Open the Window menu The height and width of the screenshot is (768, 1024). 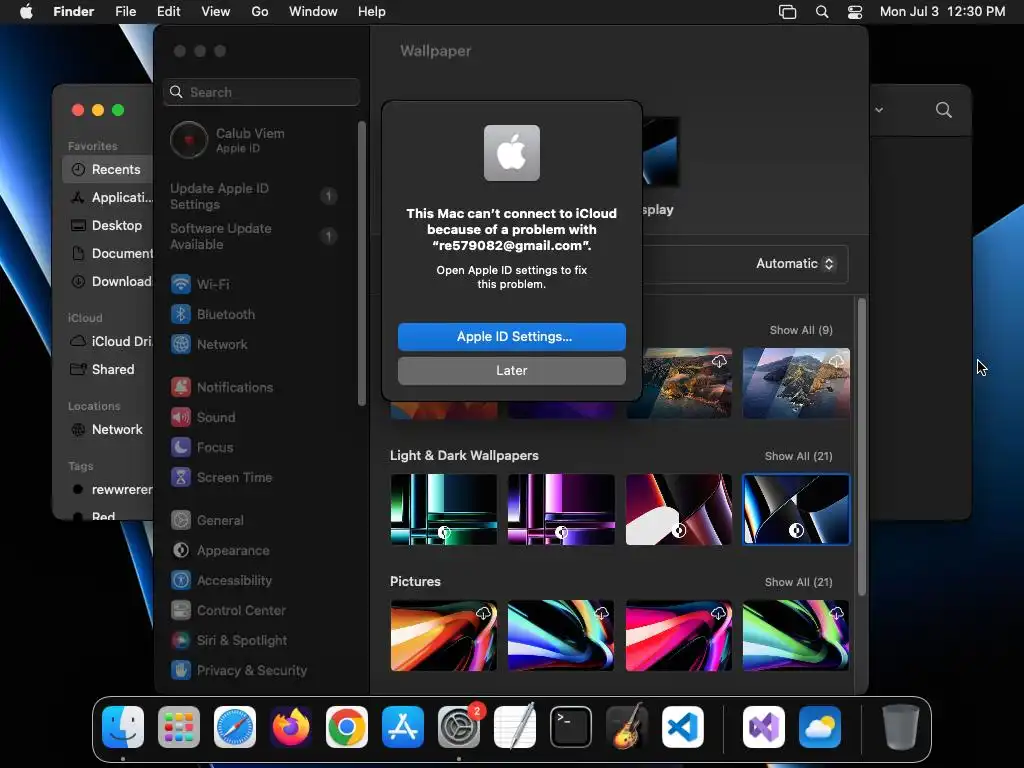pyautogui.click(x=313, y=12)
